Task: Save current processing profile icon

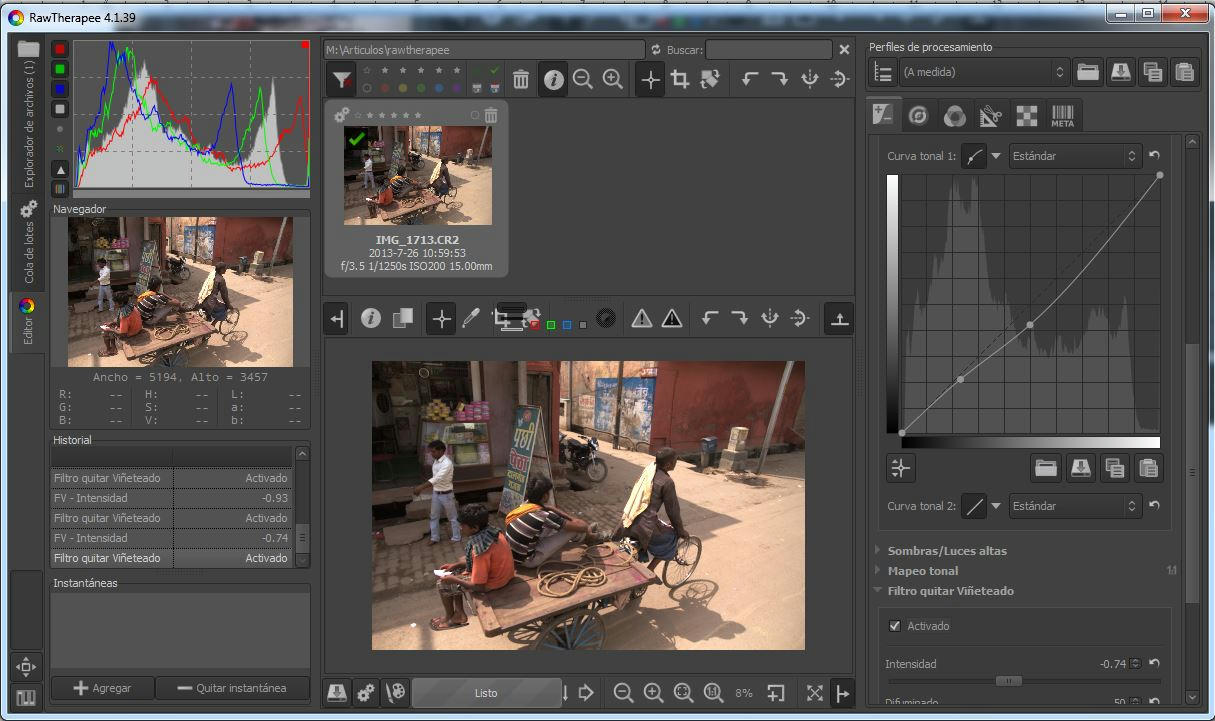Action: (x=1120, y=72)
